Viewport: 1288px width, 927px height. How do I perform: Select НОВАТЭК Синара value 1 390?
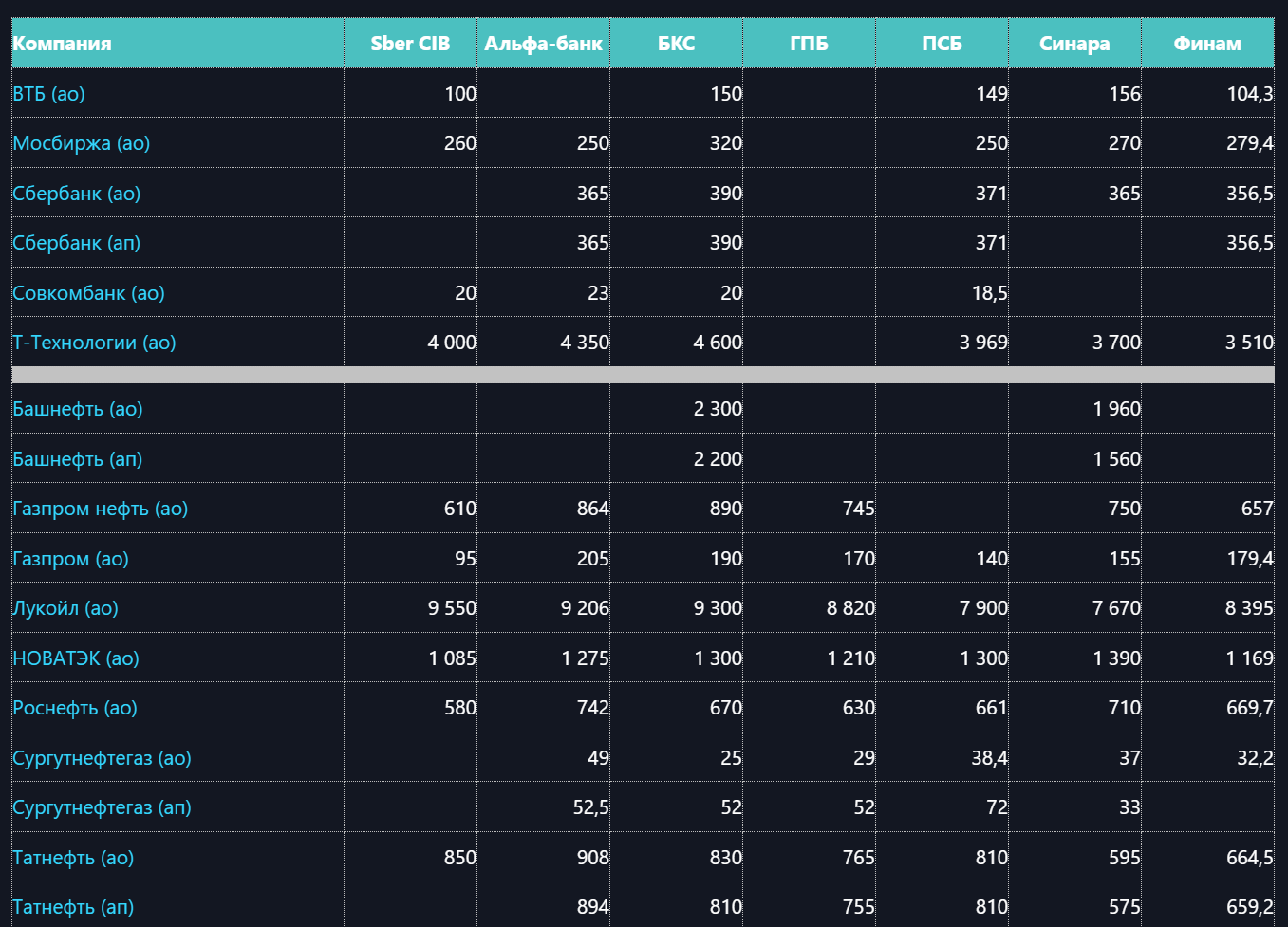pyautogui.click(x=1117, y=658)
